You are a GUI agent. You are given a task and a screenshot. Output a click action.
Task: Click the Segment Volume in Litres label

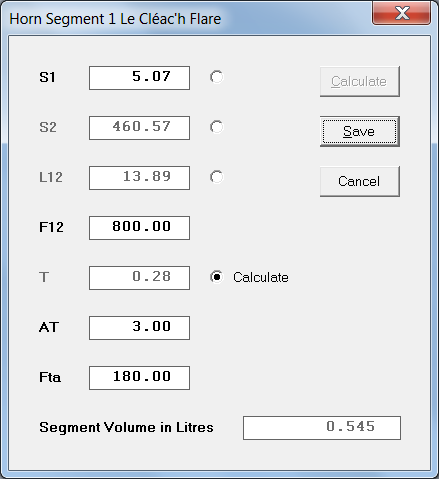point(126,427)
